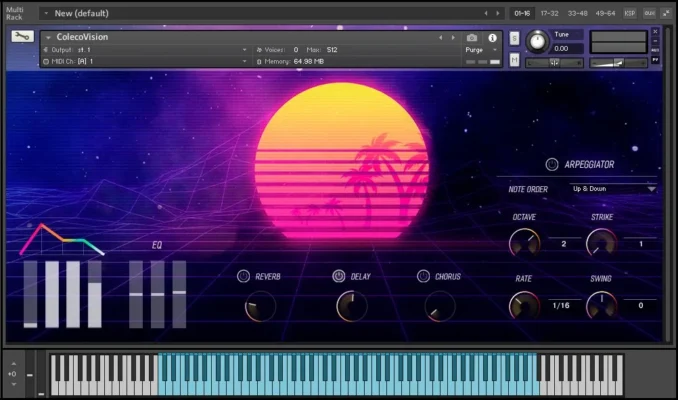This screenshot has width=678, height=400.
Task: Click the third EQ band slider
Action: click(179, 294)
